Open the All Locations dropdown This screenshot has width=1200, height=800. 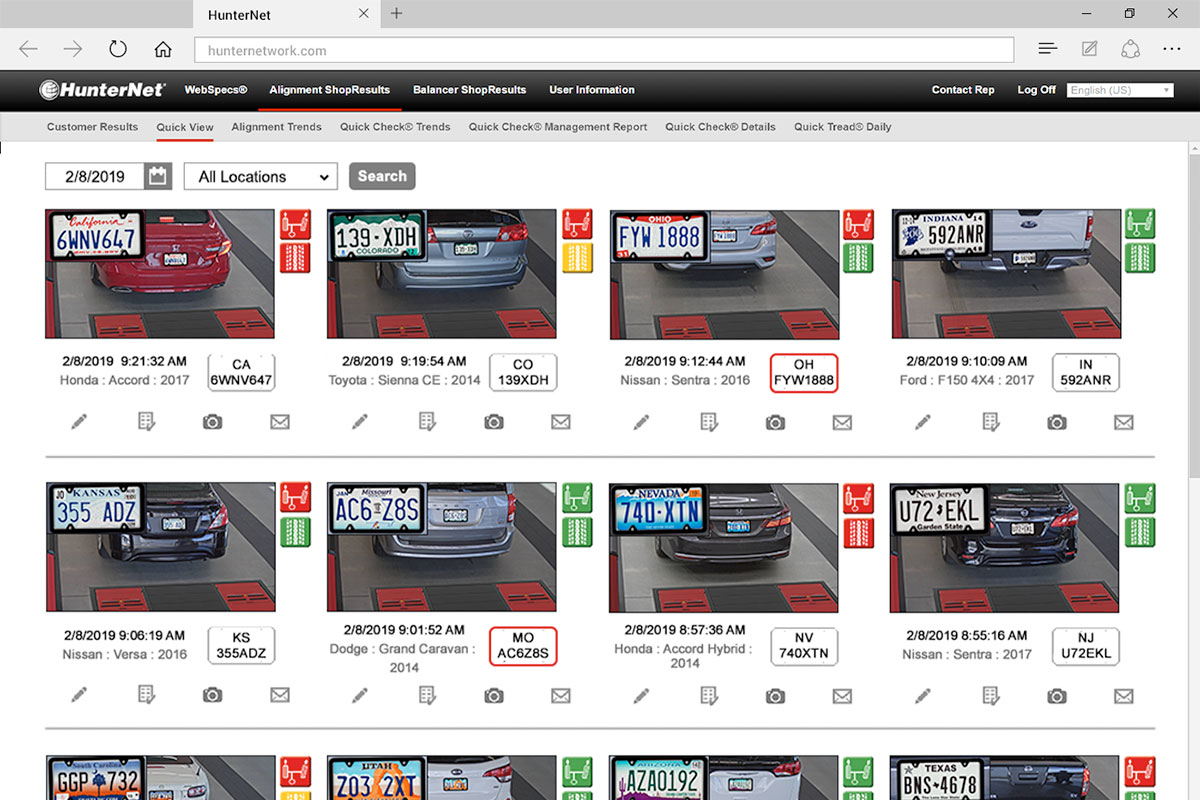pyautogui.click(x=261, y=176)
